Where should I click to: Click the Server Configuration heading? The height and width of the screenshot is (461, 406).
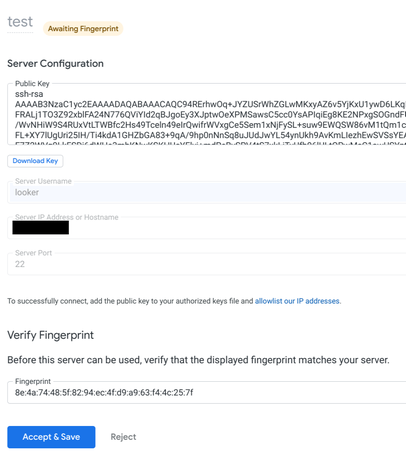click(x=55, y=63)
